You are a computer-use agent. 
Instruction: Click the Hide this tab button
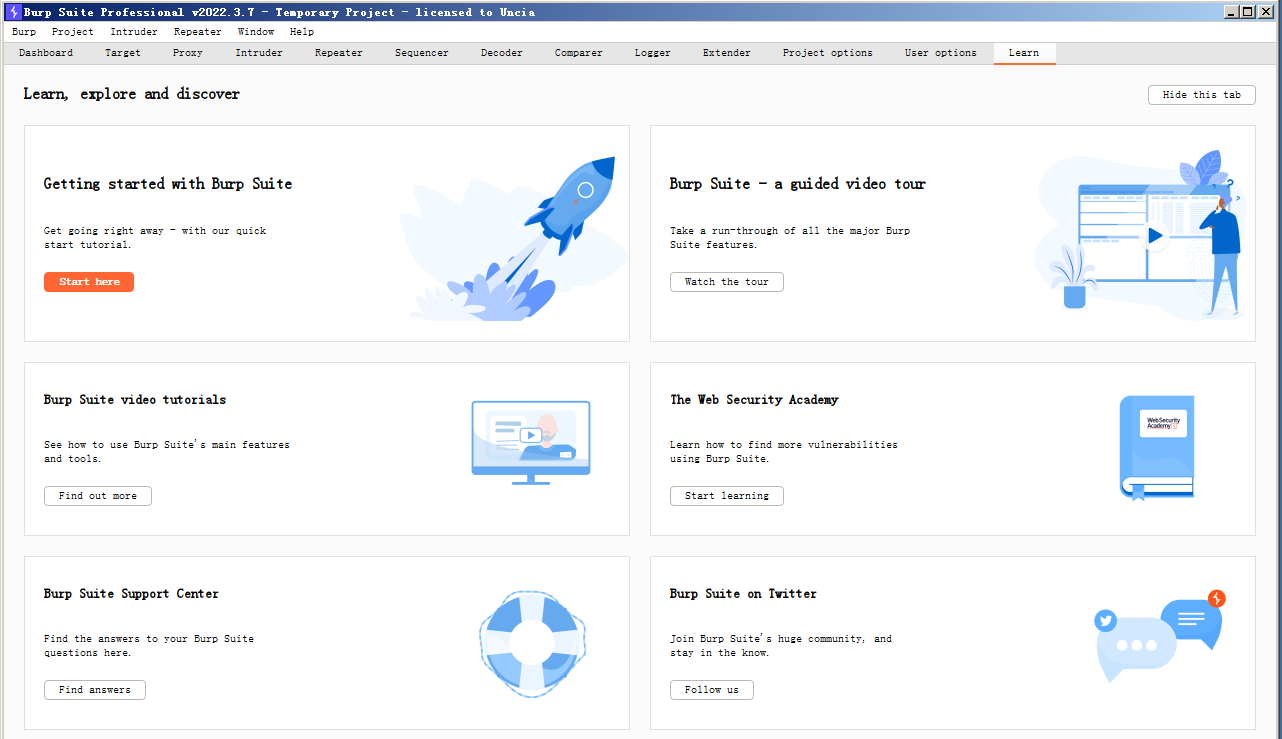coord(1202,95)
